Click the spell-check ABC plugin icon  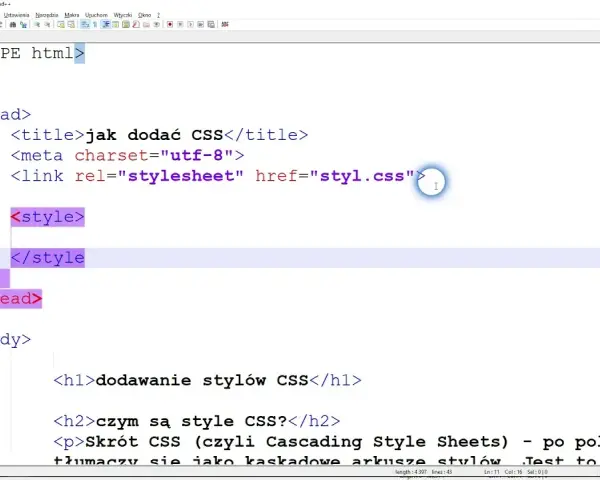pyautogui.click(x=225, y=24)
